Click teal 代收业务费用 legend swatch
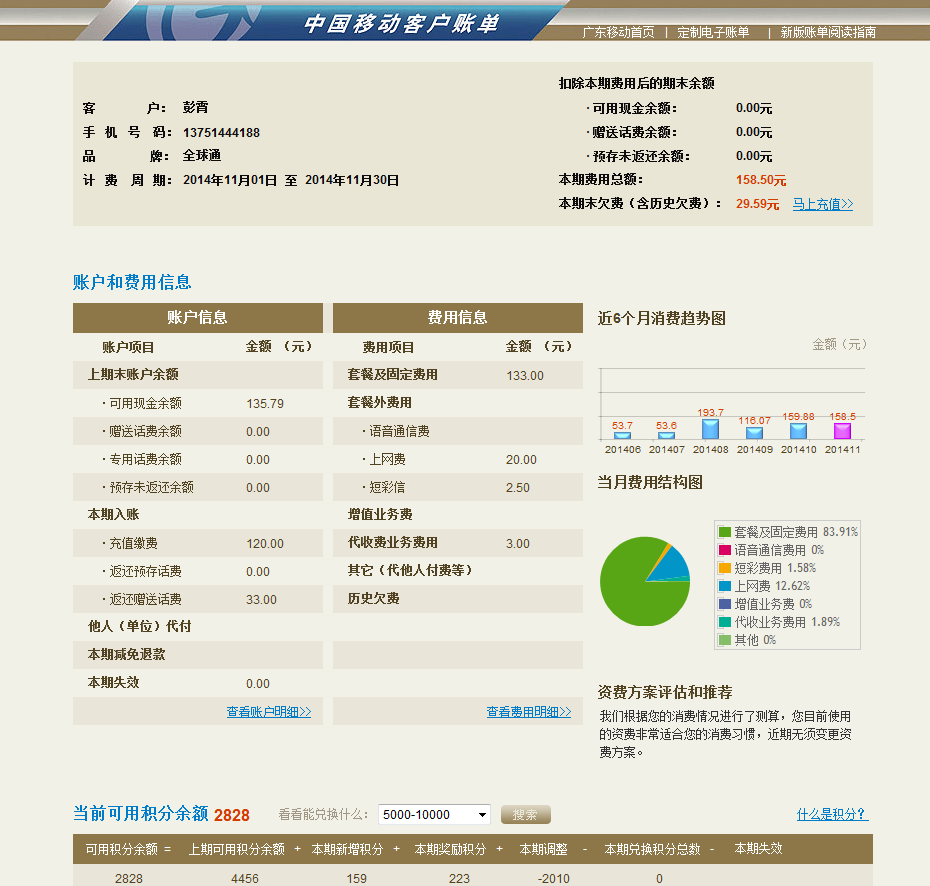 (724, 622)
